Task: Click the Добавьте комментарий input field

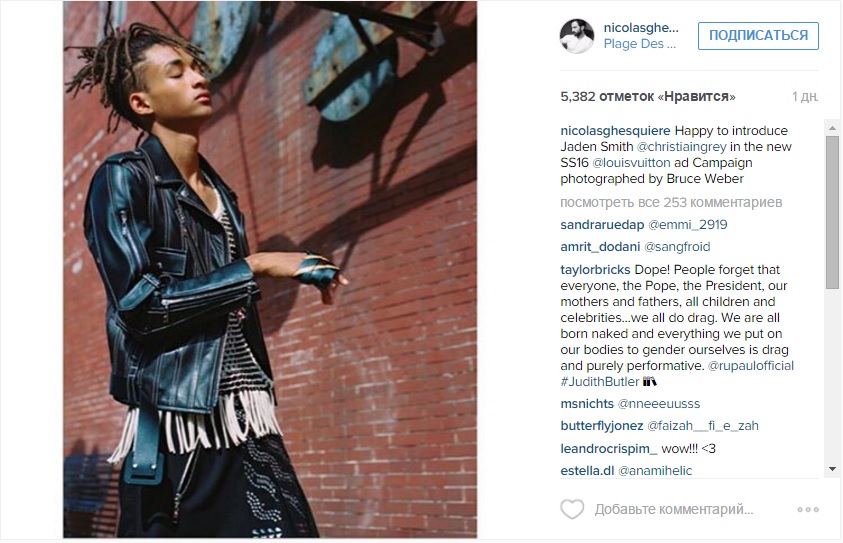Action: click(674, 509)
